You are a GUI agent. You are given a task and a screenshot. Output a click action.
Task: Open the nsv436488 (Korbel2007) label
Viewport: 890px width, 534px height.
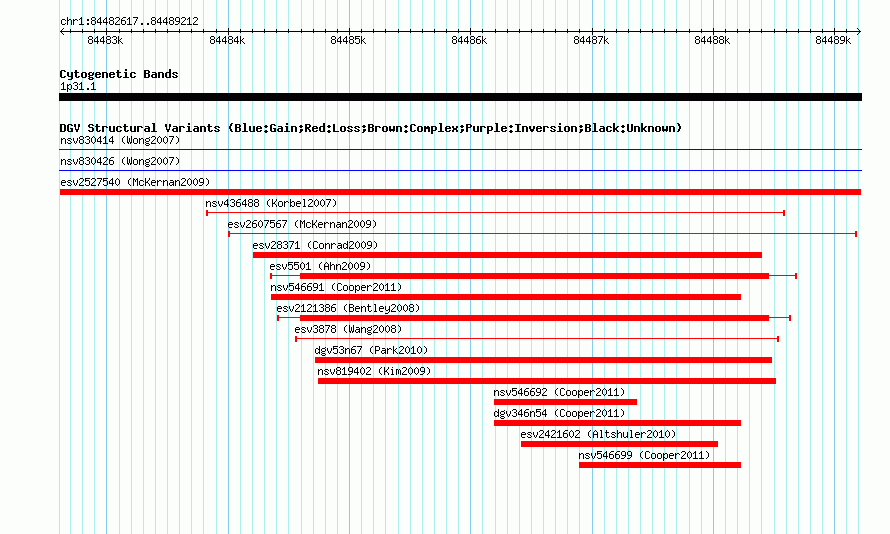(271, 203)
